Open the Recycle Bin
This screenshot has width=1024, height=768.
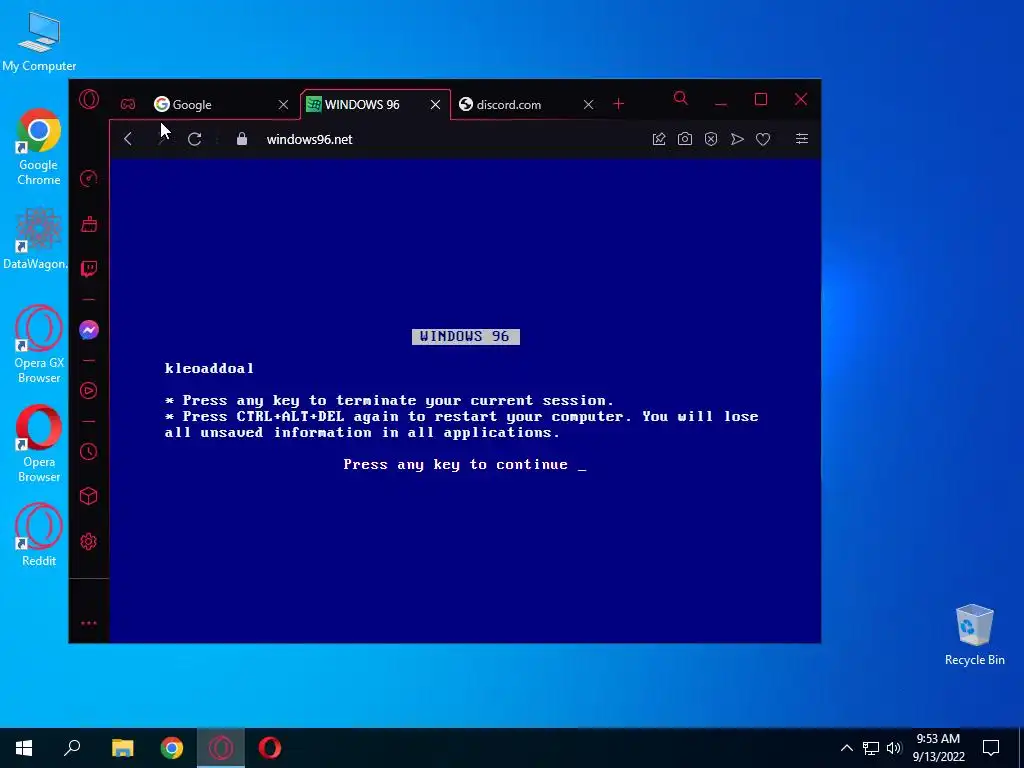click(974, 635)
